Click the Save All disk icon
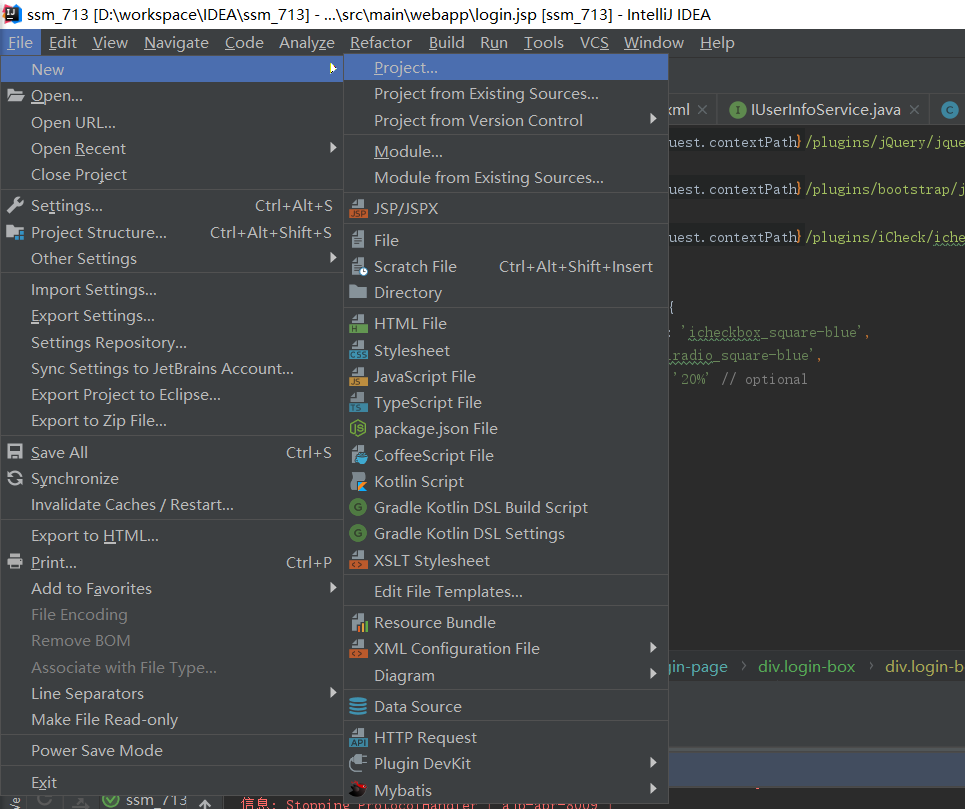This screenshot has height=809, width=965. pyautogui.click(x=15, y=452)
